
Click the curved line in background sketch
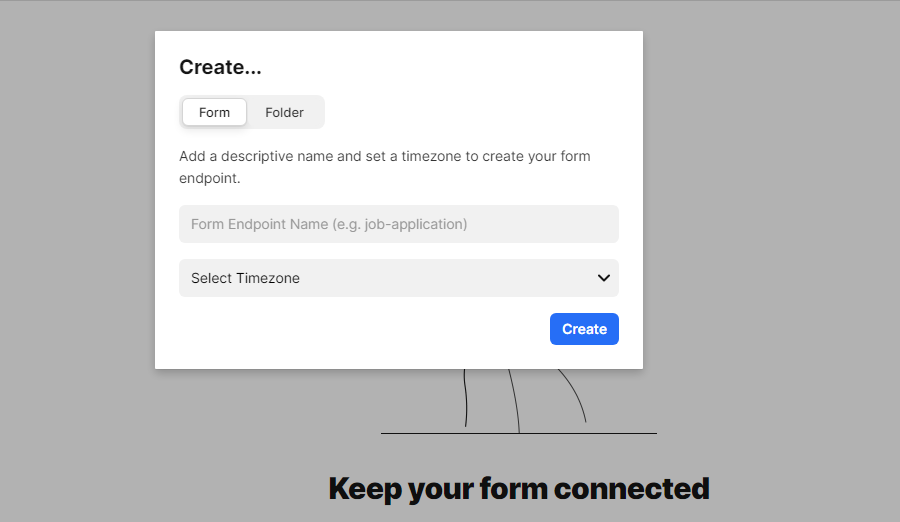click(x=574, y=395)
